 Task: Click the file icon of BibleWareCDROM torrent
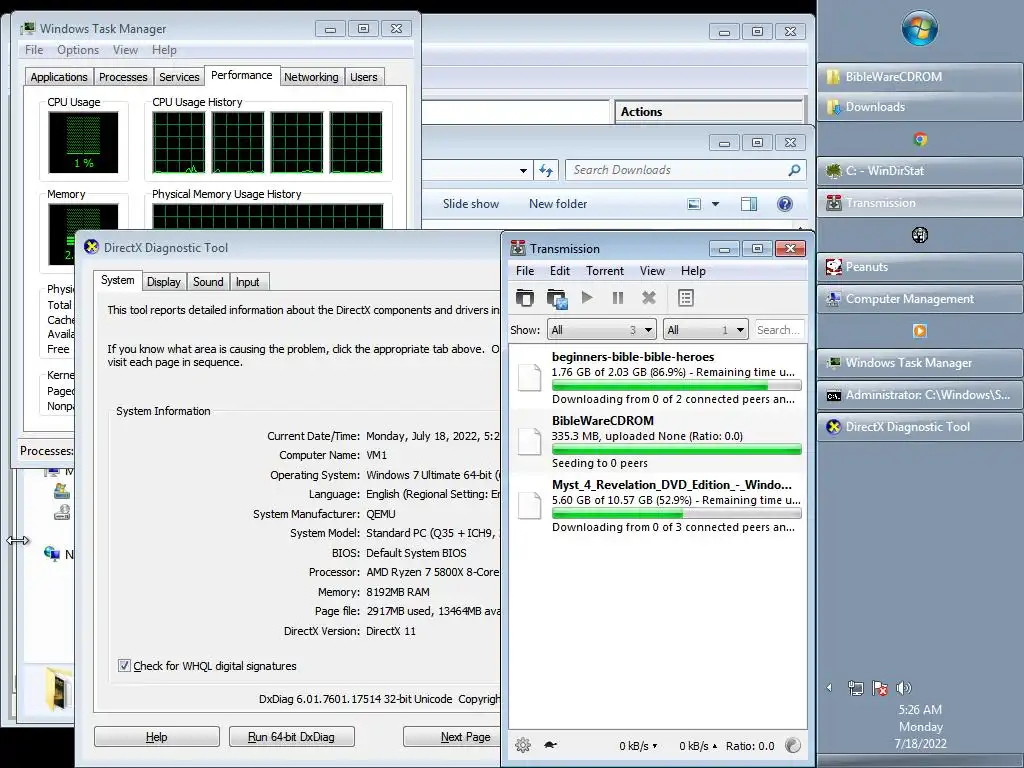(x=529, y=441)
